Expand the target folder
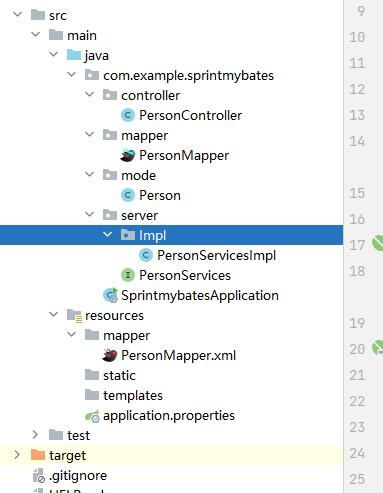This screenshot has width=383, height=493. [x=17, y=455]
